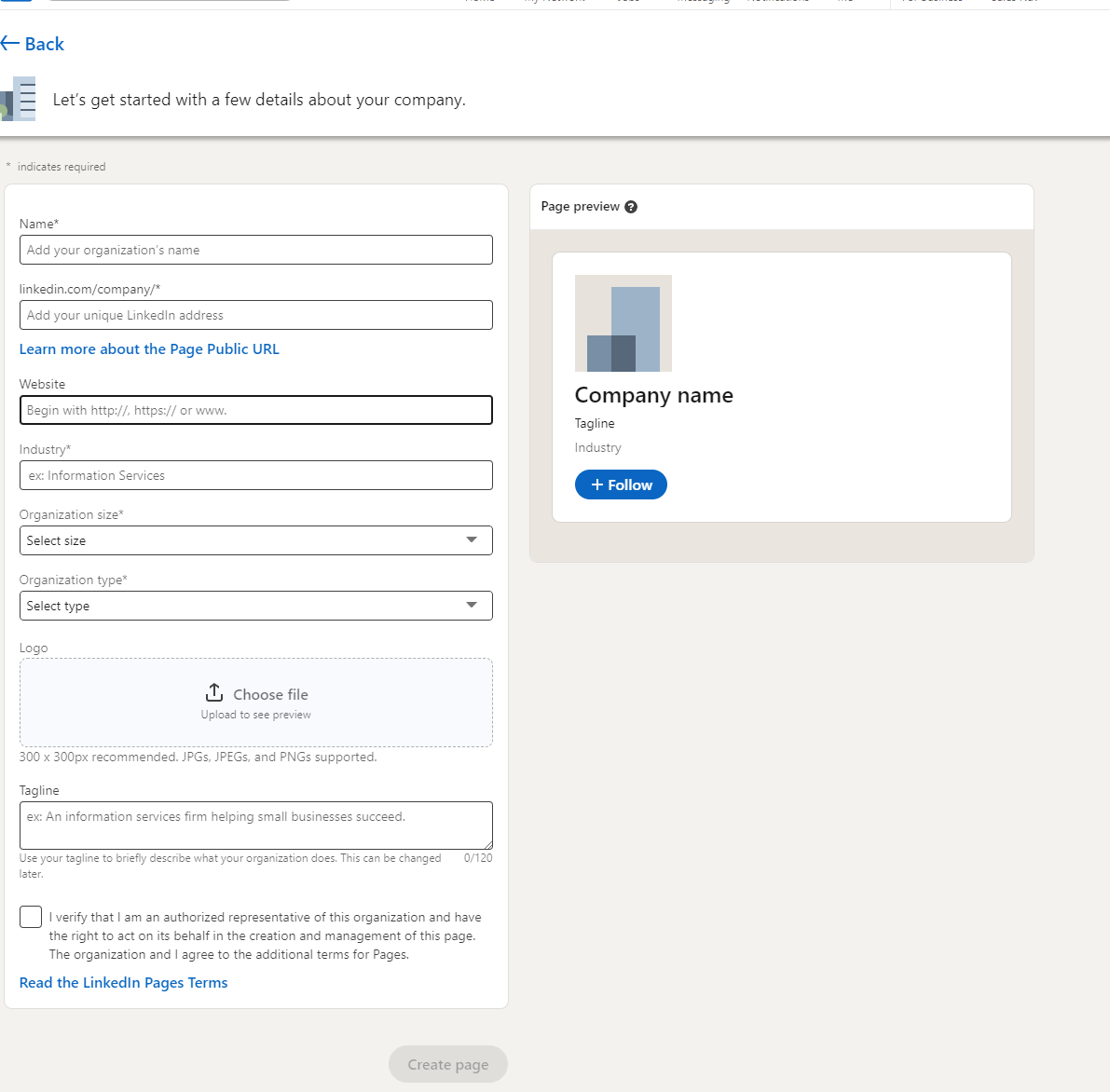Click the Name input field
Viewport: 1110px width, 1092px height.
click(255, 250)
